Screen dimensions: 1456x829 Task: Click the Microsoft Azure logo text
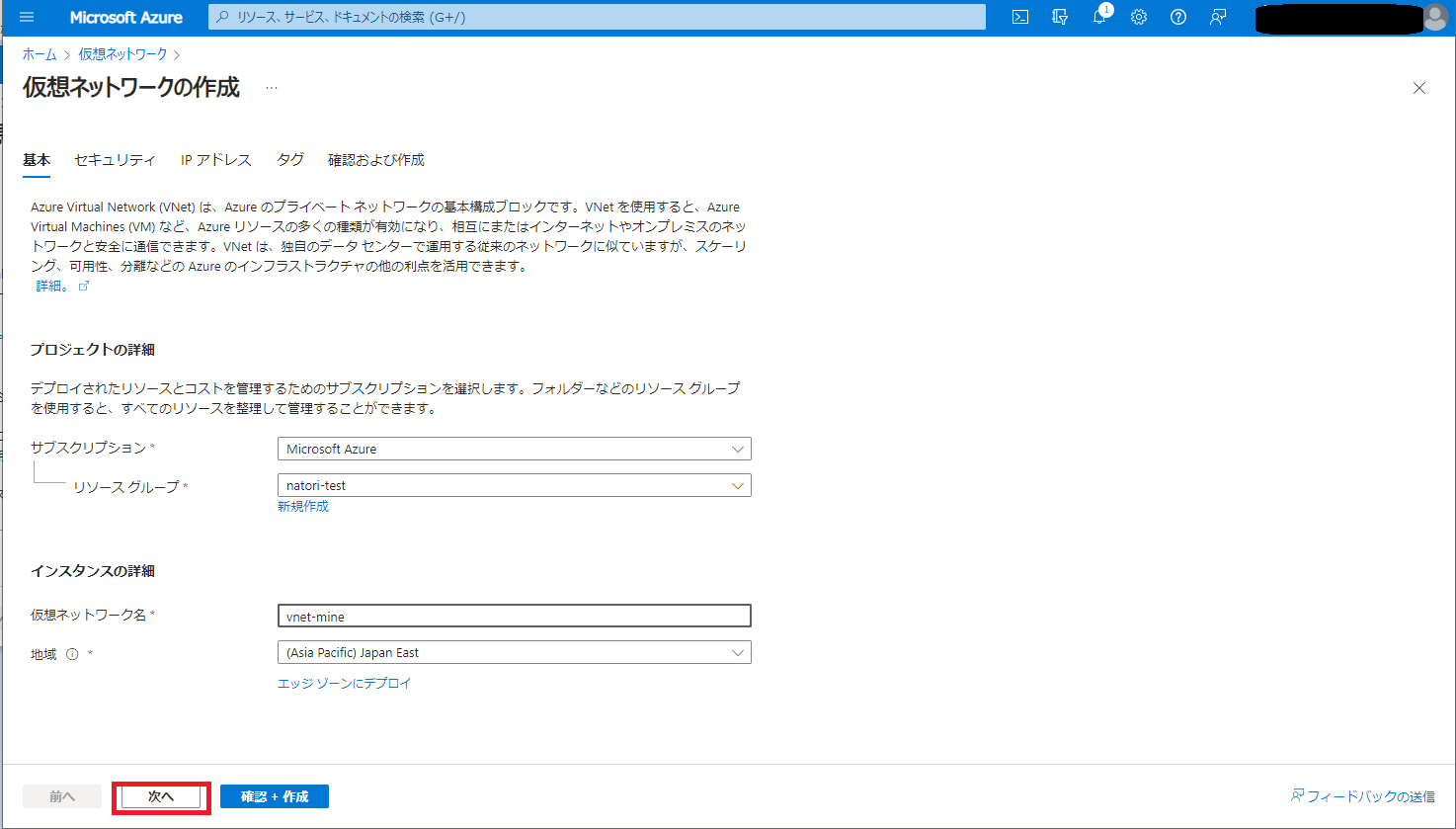point(126,18)
